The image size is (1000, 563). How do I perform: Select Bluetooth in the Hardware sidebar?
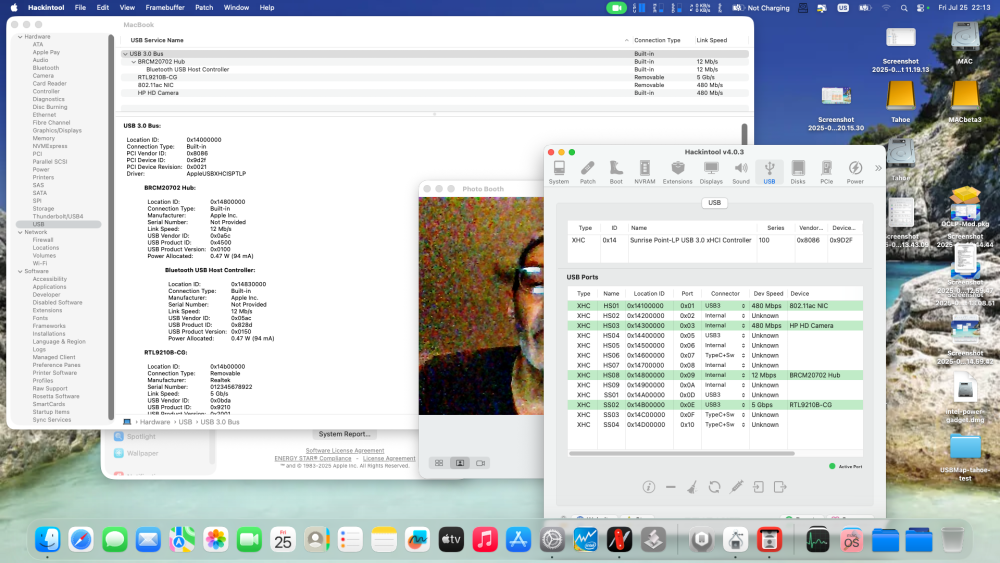click(46, 68)
